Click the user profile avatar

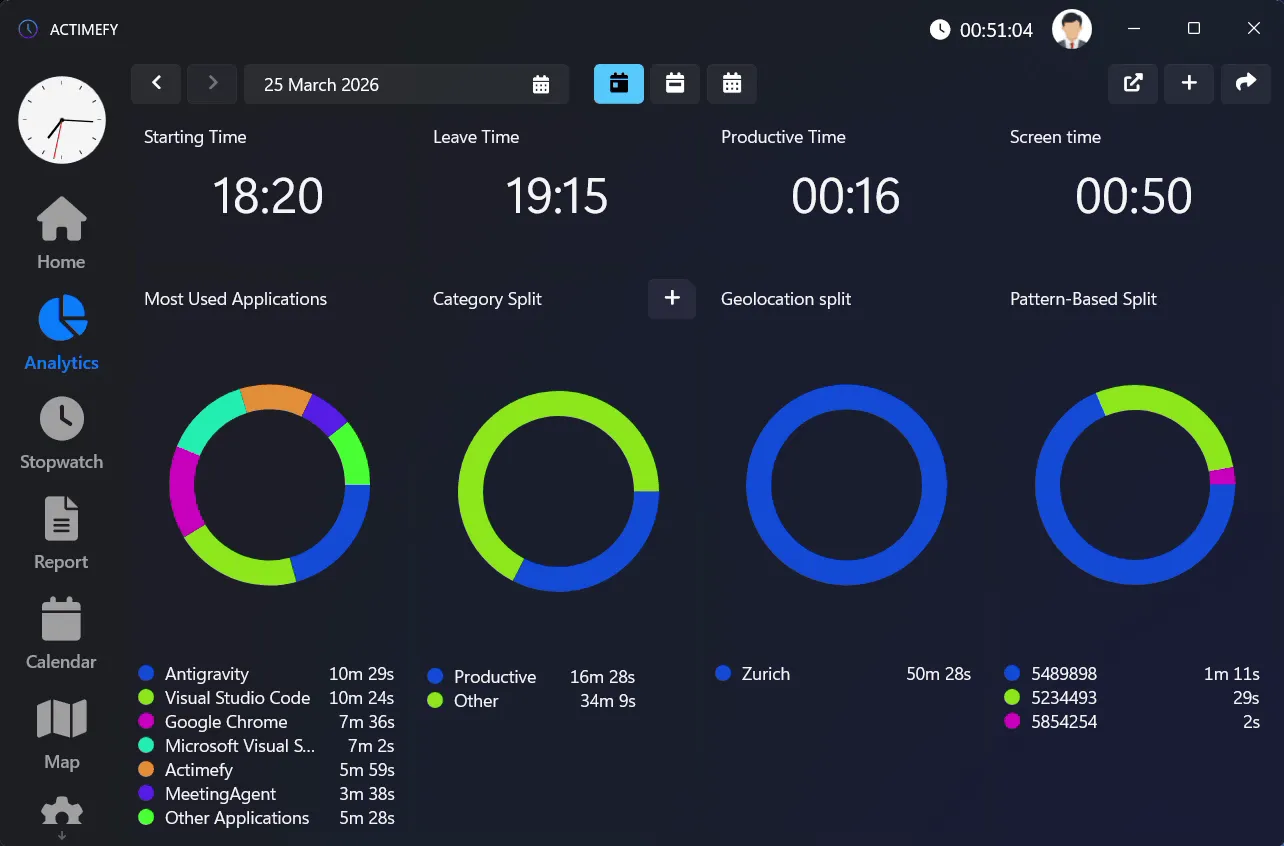click(1071, 29)
